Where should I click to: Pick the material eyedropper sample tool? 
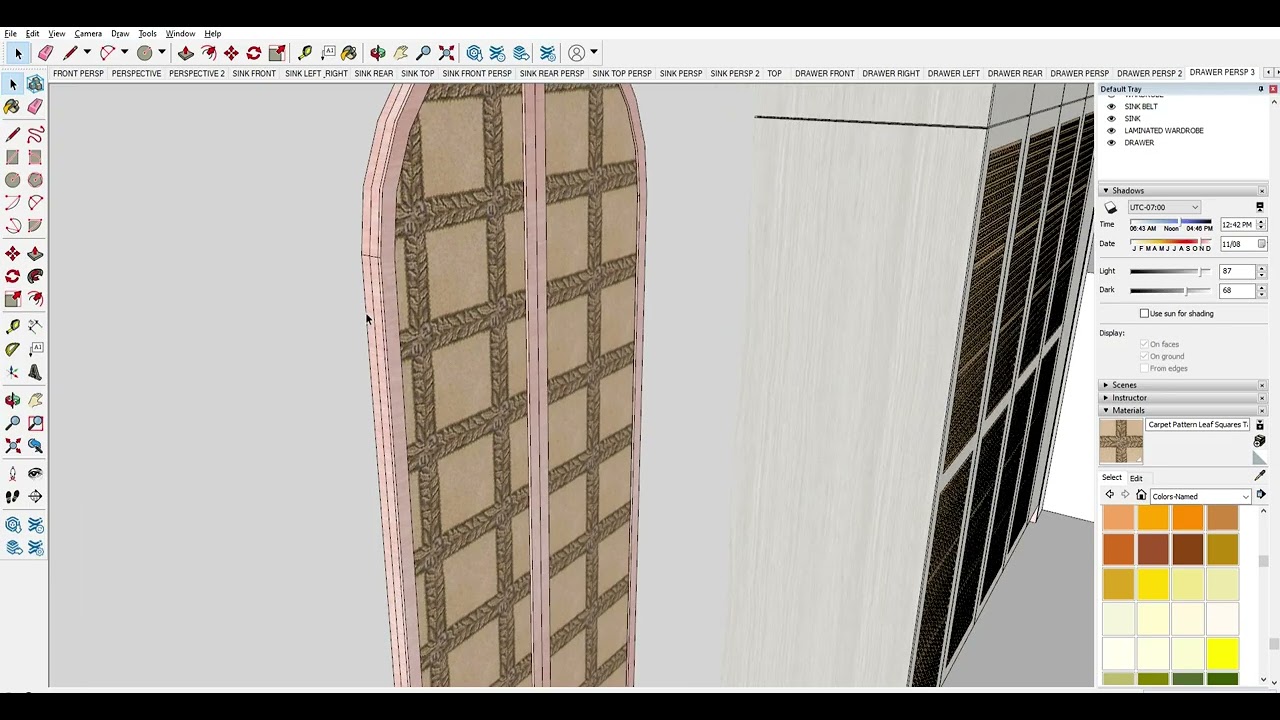click(x=1259, y=476)
